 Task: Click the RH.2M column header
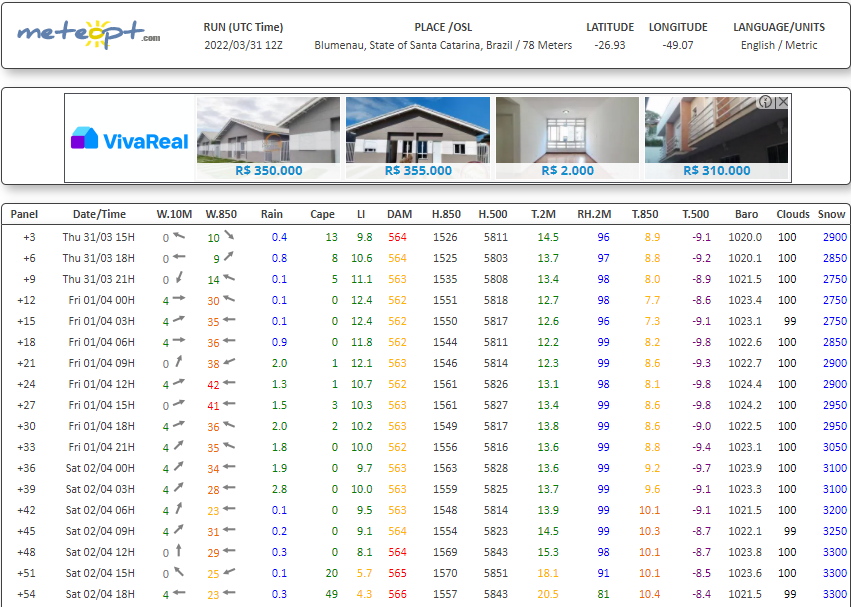(x=594, y=214)
